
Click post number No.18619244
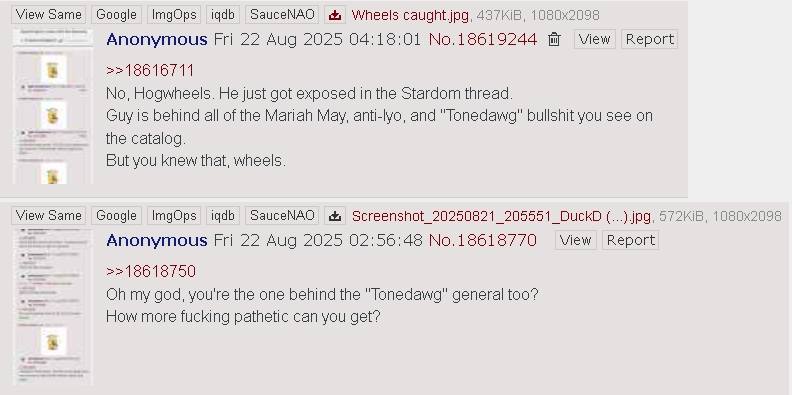[483, 39]
